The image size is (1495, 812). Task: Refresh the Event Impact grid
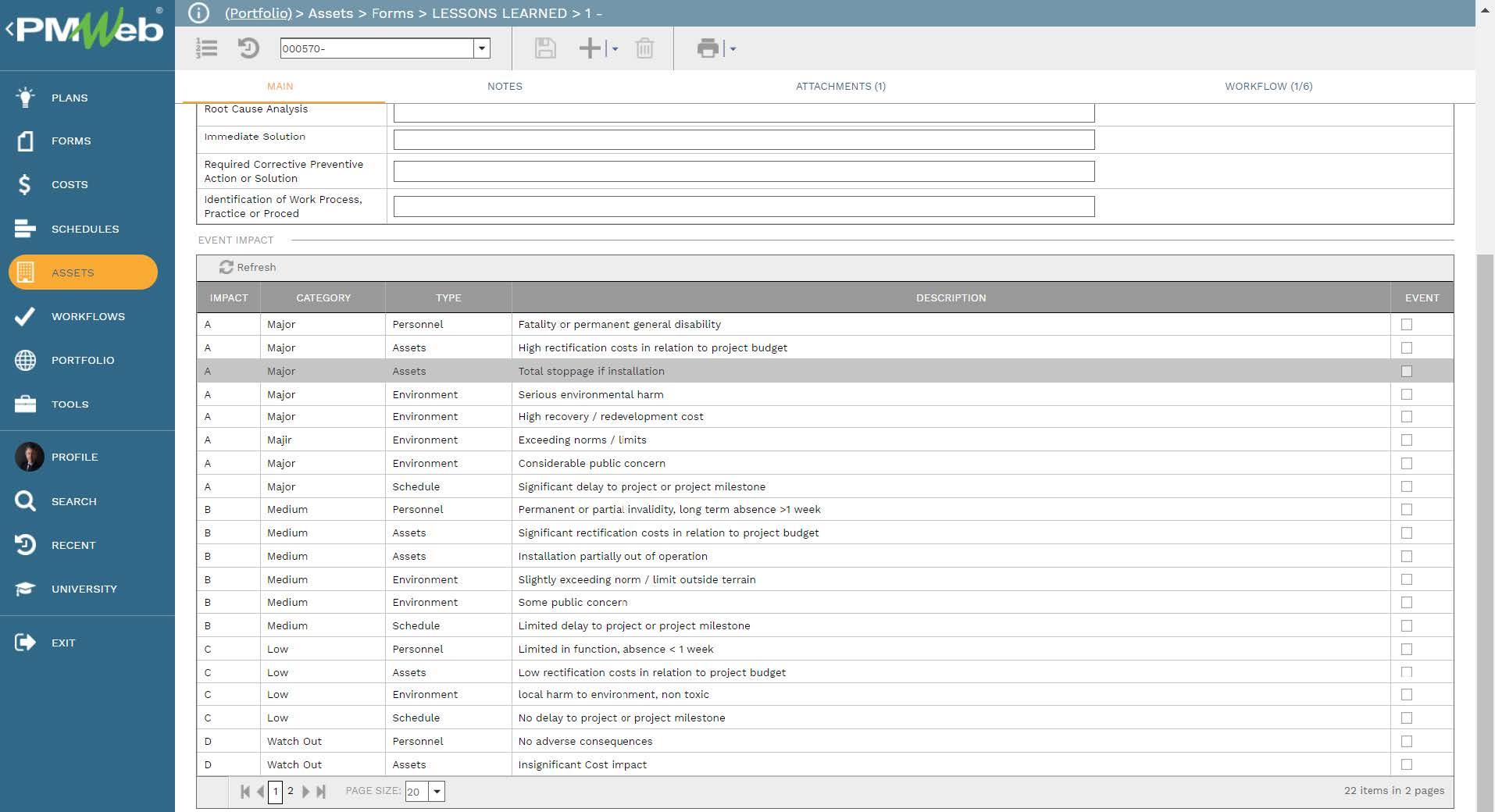pyautogui.click(x=248, y=267)
